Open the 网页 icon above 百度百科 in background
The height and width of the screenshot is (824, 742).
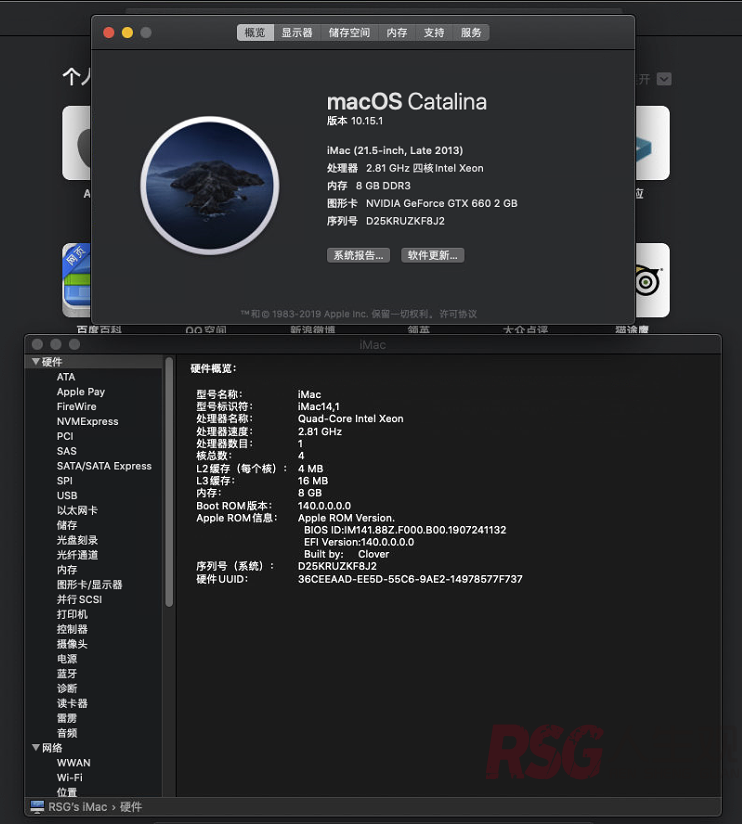pos(77,280)
